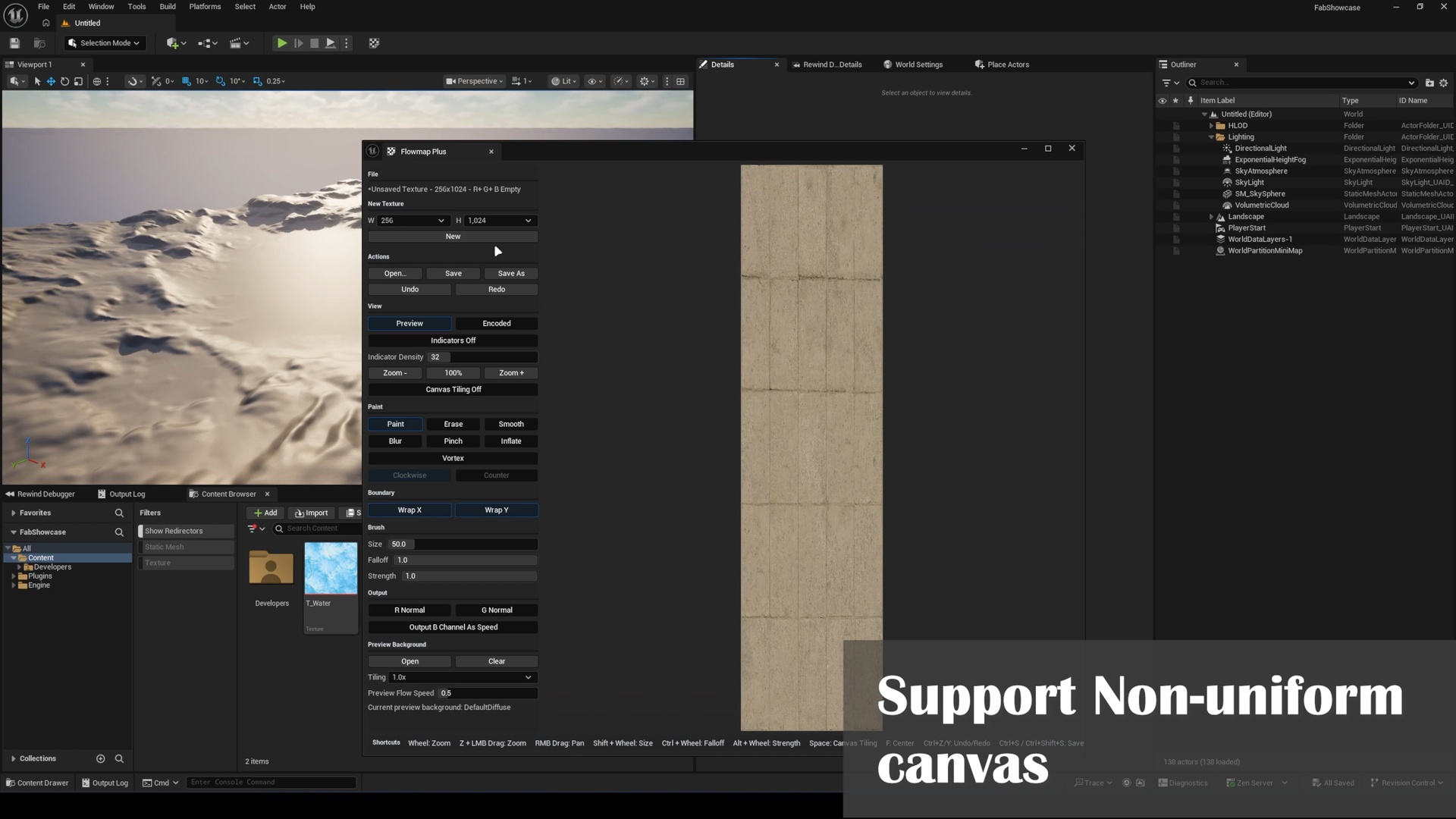
Task: Click the Save As button
Action: coord(511,274)
